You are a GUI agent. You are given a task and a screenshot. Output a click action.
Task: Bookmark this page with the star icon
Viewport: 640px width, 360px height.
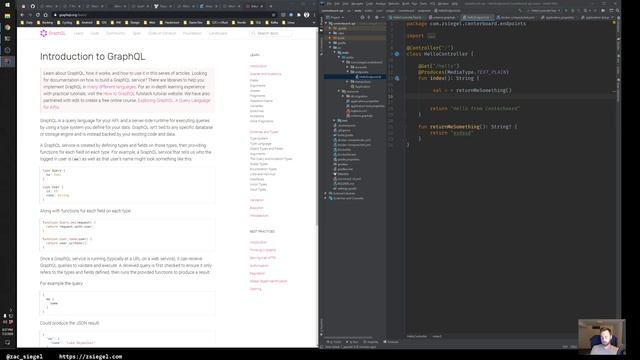click(x=273, y=15)
